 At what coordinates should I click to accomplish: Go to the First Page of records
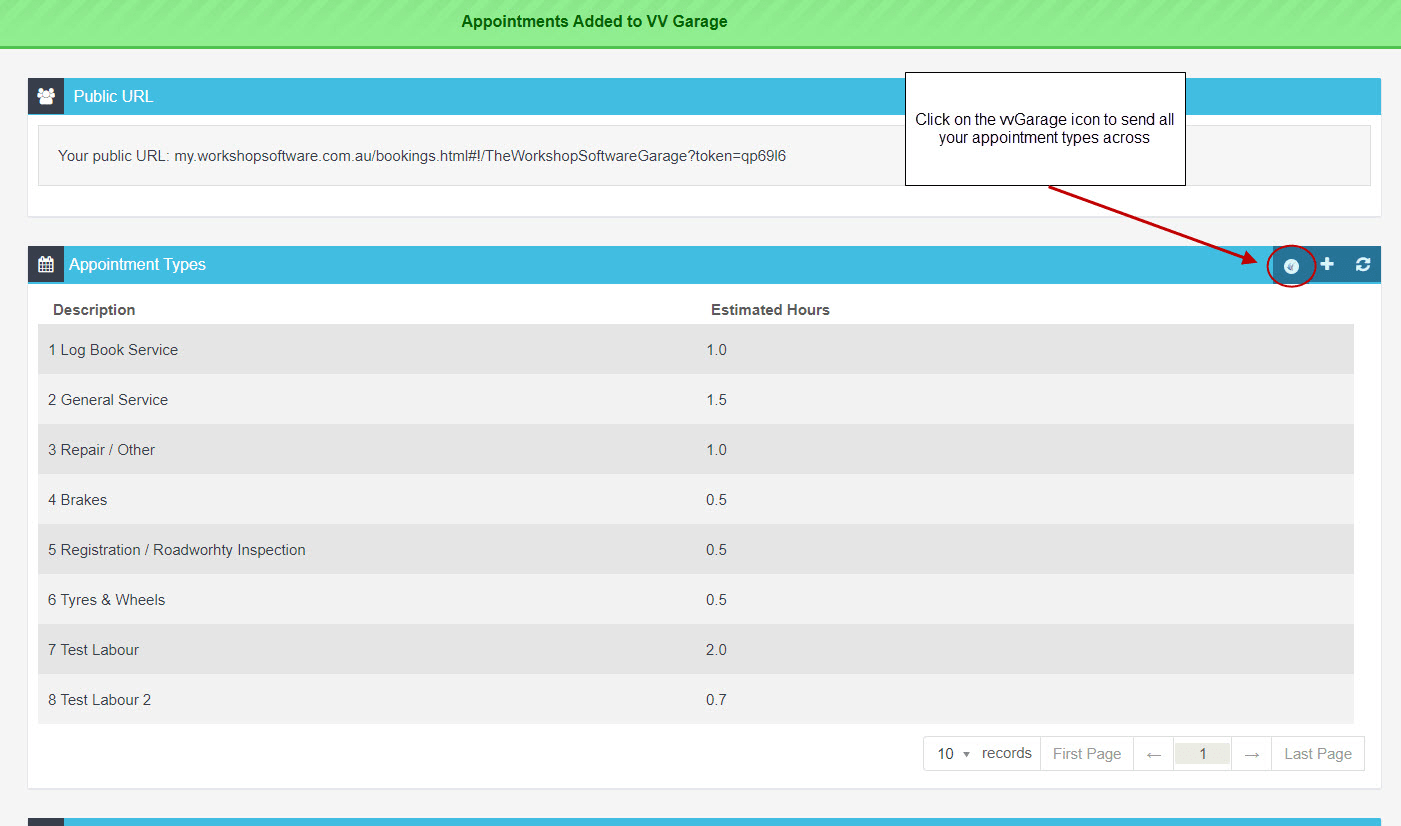click(1087, 754)
